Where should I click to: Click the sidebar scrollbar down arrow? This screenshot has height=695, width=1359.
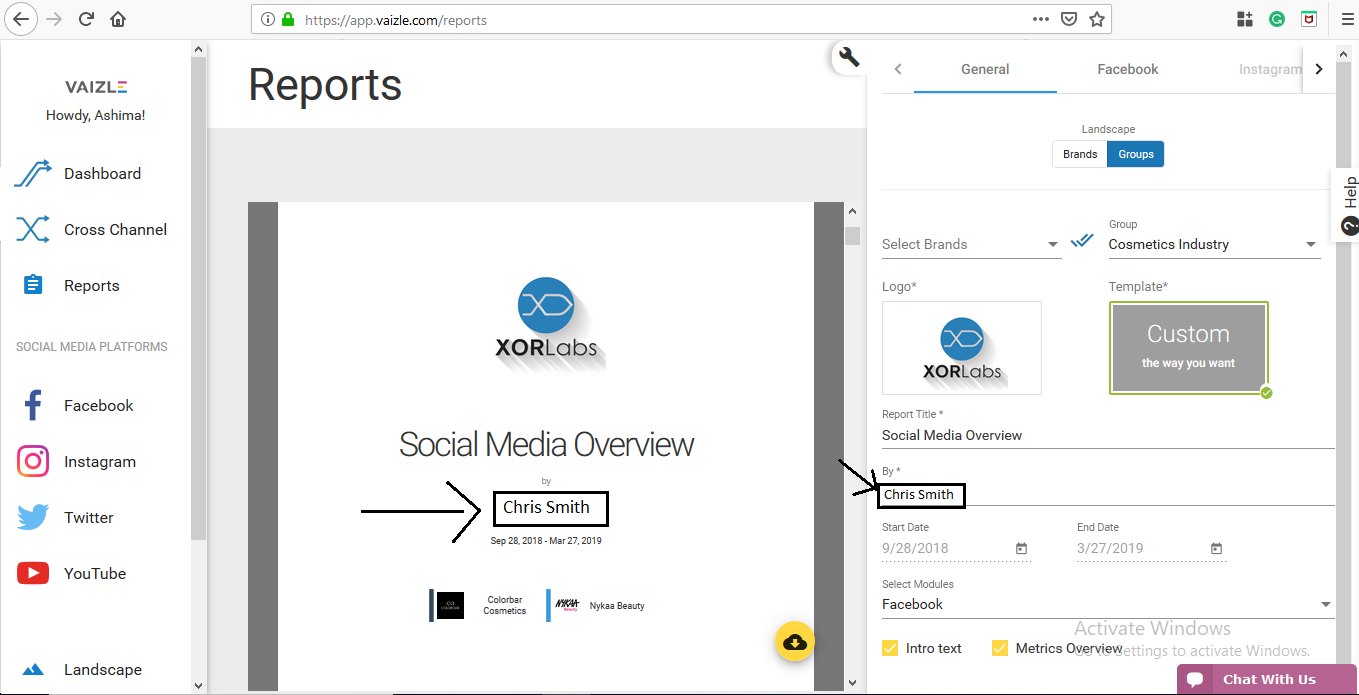[198, 686]
